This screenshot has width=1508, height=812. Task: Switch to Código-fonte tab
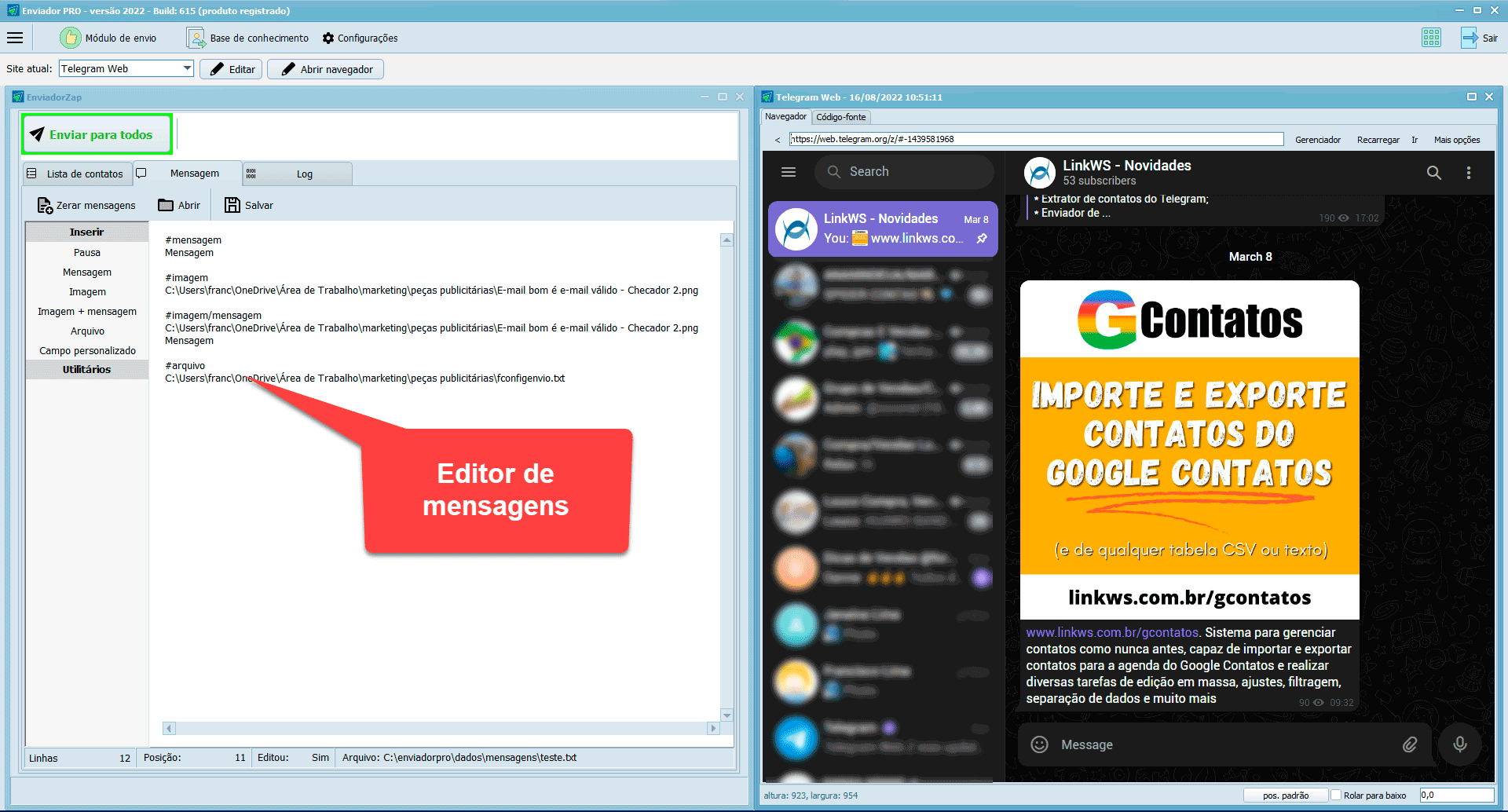(x=840, y=117)
